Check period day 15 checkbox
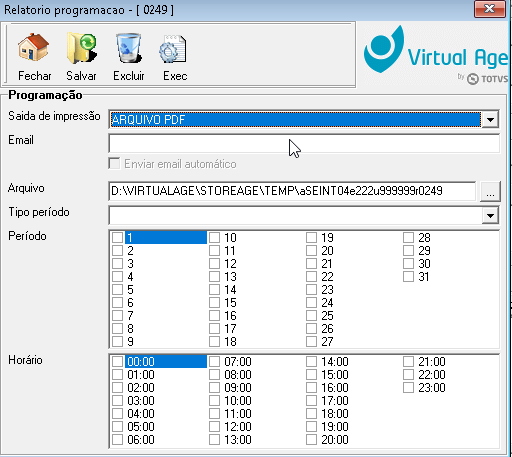The width and height of the screenshot is (512, 457). coord(214,303)
